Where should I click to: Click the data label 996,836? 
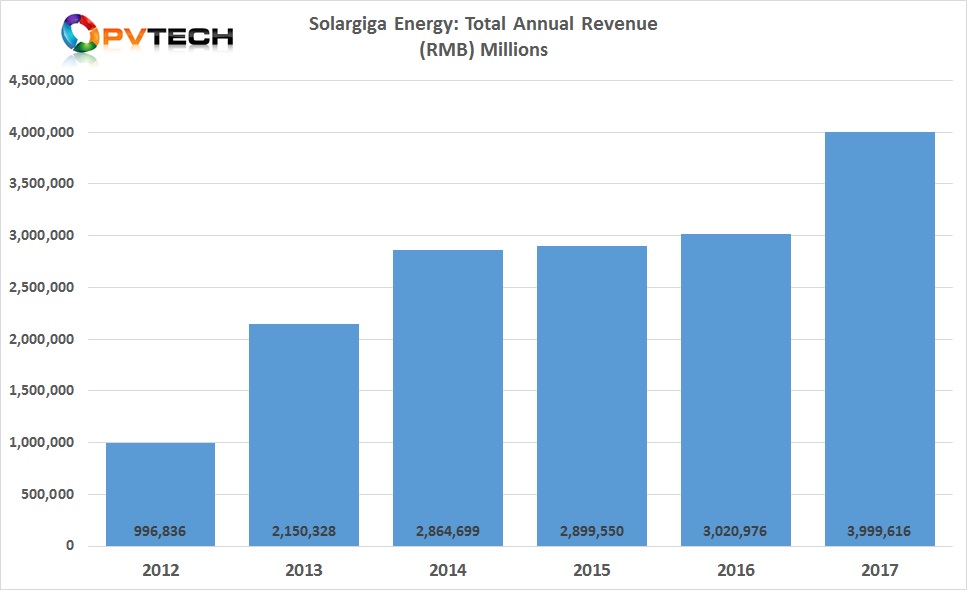[x=160, y=531]
